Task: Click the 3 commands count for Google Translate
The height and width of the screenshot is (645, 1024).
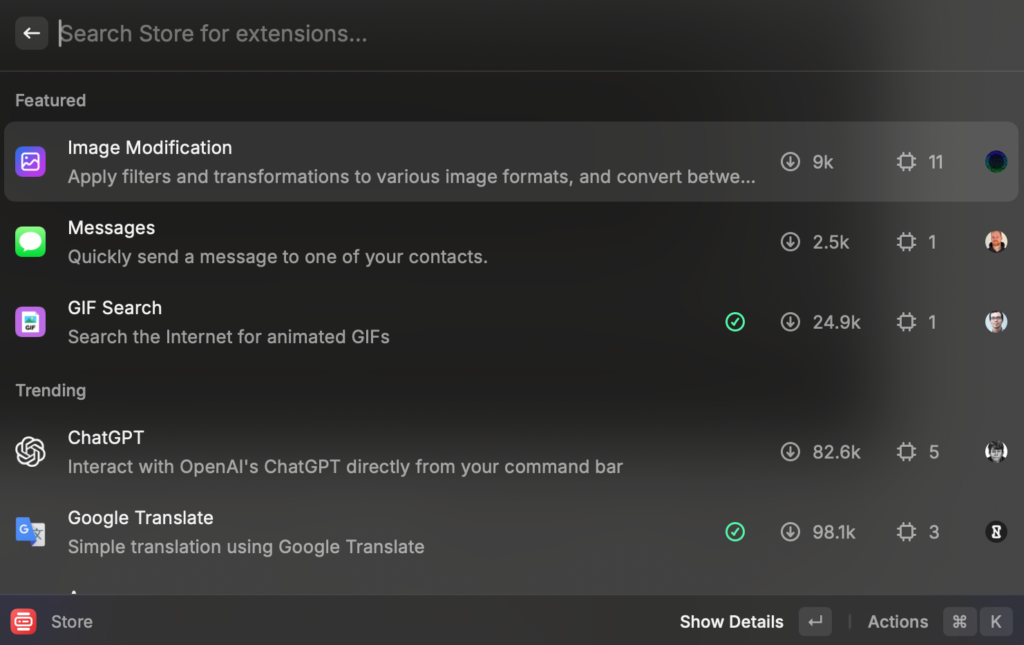Action: point(934,533)
